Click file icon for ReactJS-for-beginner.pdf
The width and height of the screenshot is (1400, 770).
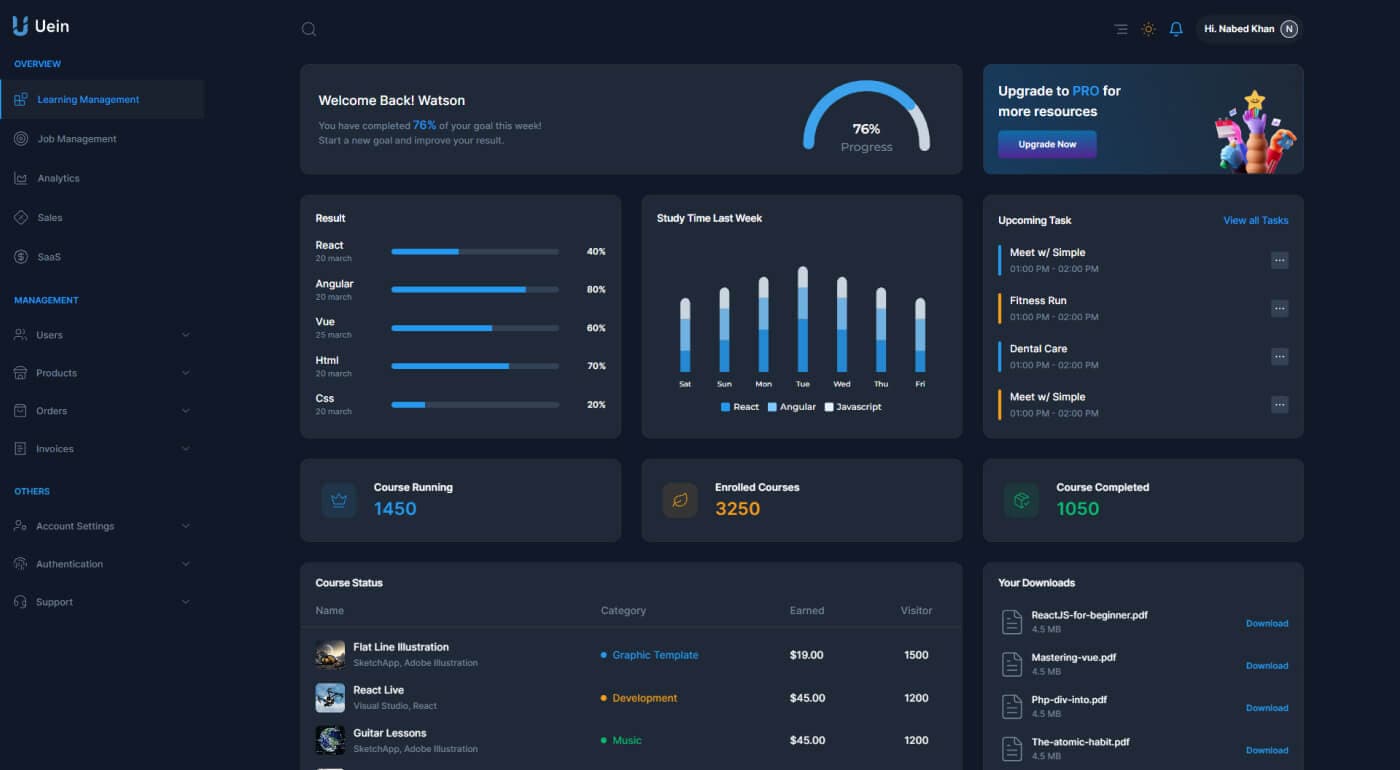click(x=1012, y=622)
